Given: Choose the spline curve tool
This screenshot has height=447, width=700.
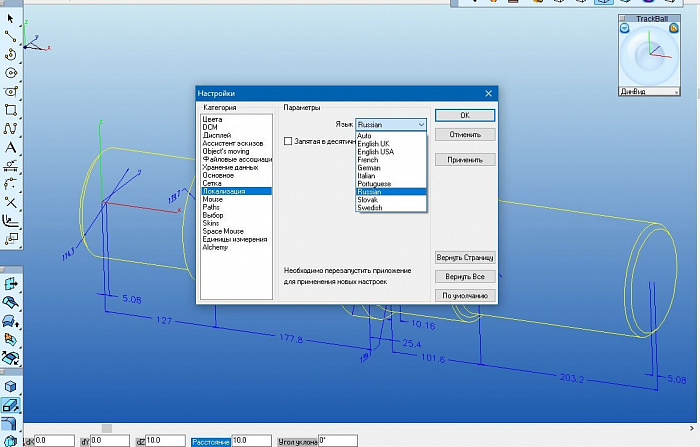Looking at the screenshot, I should (x=10, y=128).
